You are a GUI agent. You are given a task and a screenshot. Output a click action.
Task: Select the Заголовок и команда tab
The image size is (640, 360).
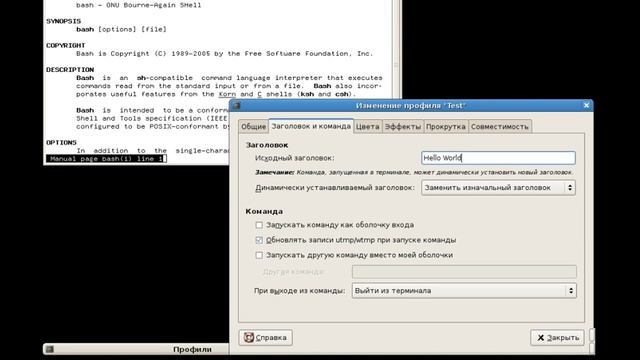coord(311,126)
